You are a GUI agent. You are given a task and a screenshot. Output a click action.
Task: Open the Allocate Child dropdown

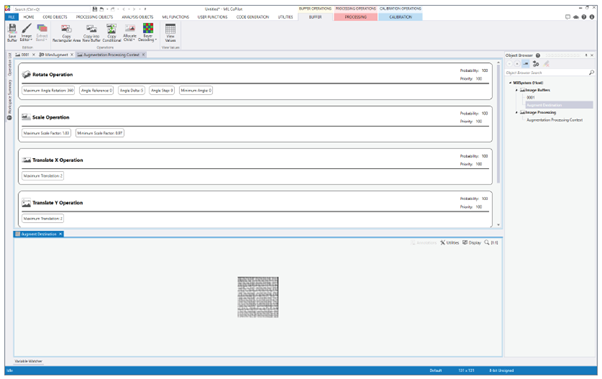(129, 32)
